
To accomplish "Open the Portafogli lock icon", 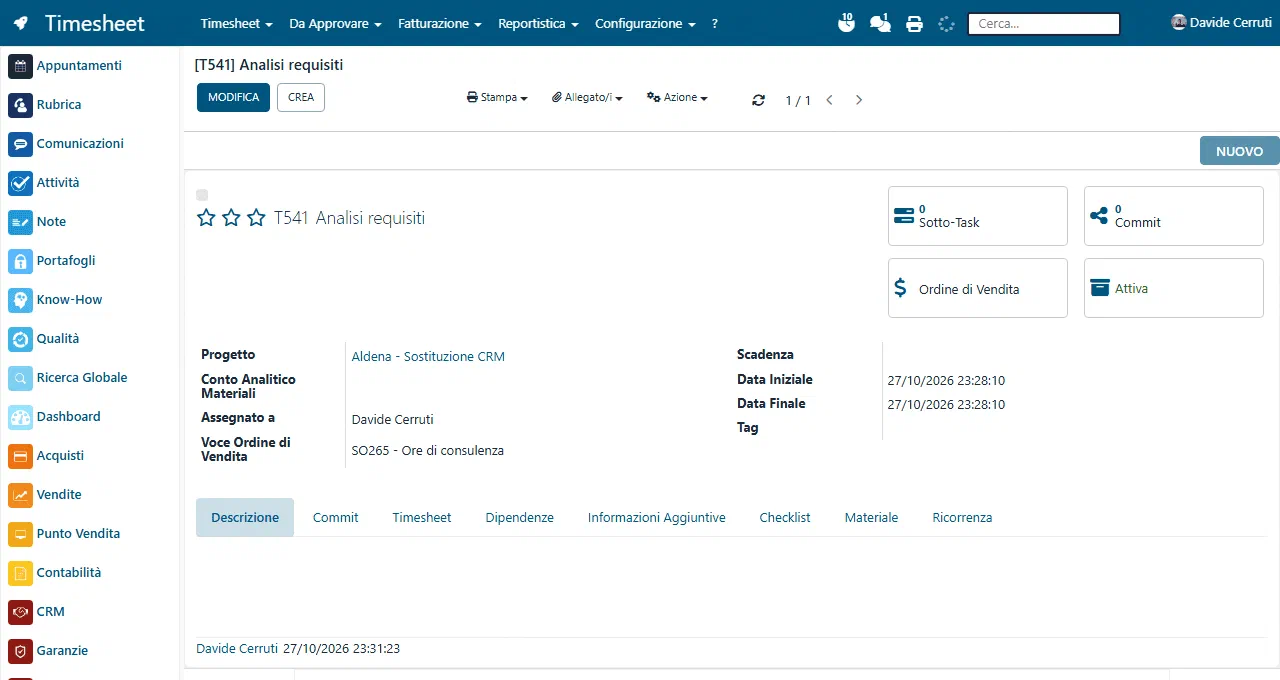I will pos(20,261).
